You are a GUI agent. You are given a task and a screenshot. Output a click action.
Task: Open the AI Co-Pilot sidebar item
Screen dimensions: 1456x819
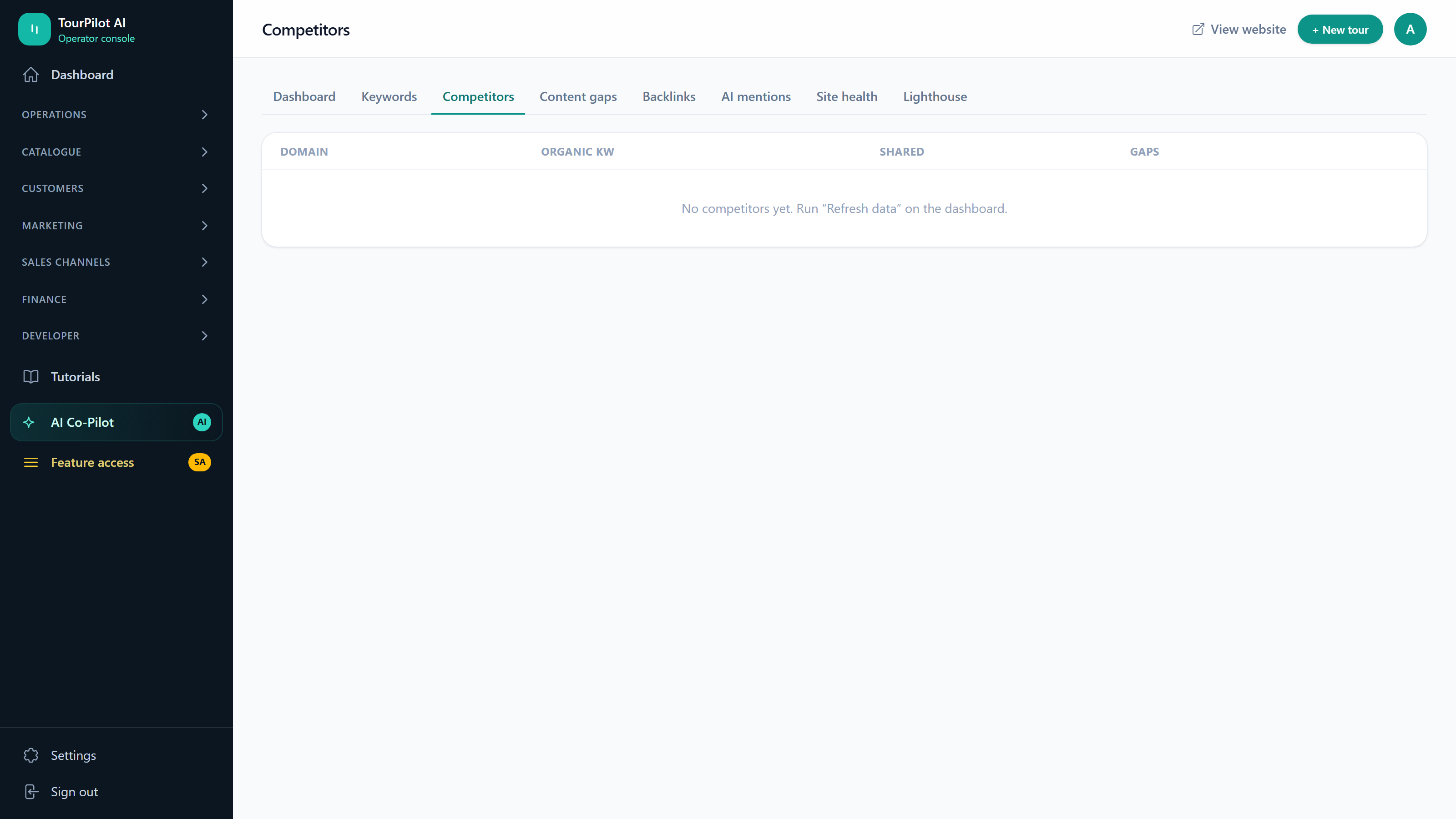click(116, 422)
